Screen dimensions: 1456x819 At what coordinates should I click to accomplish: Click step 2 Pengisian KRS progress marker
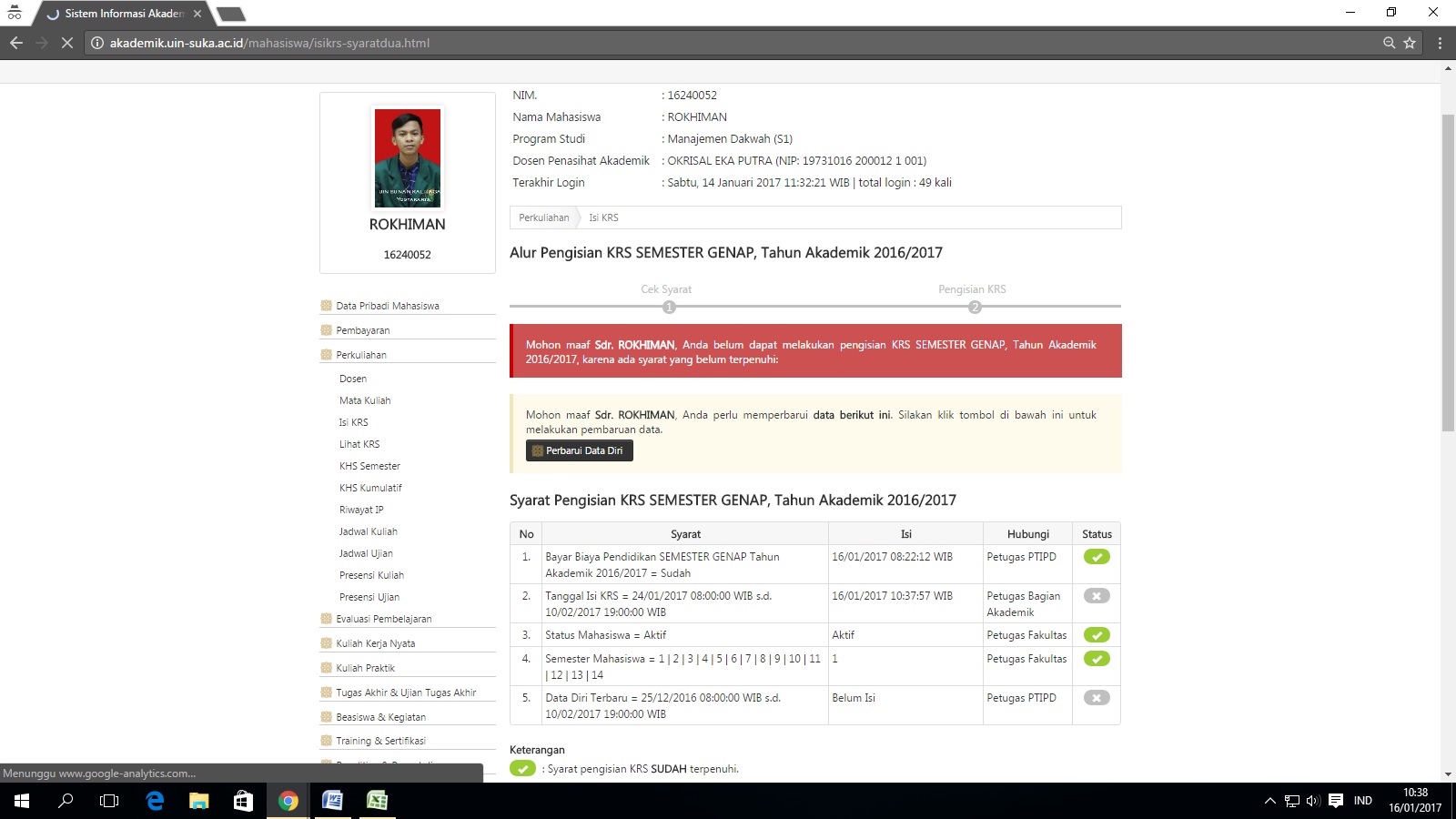pyautogui.click(x=975, y=307)
